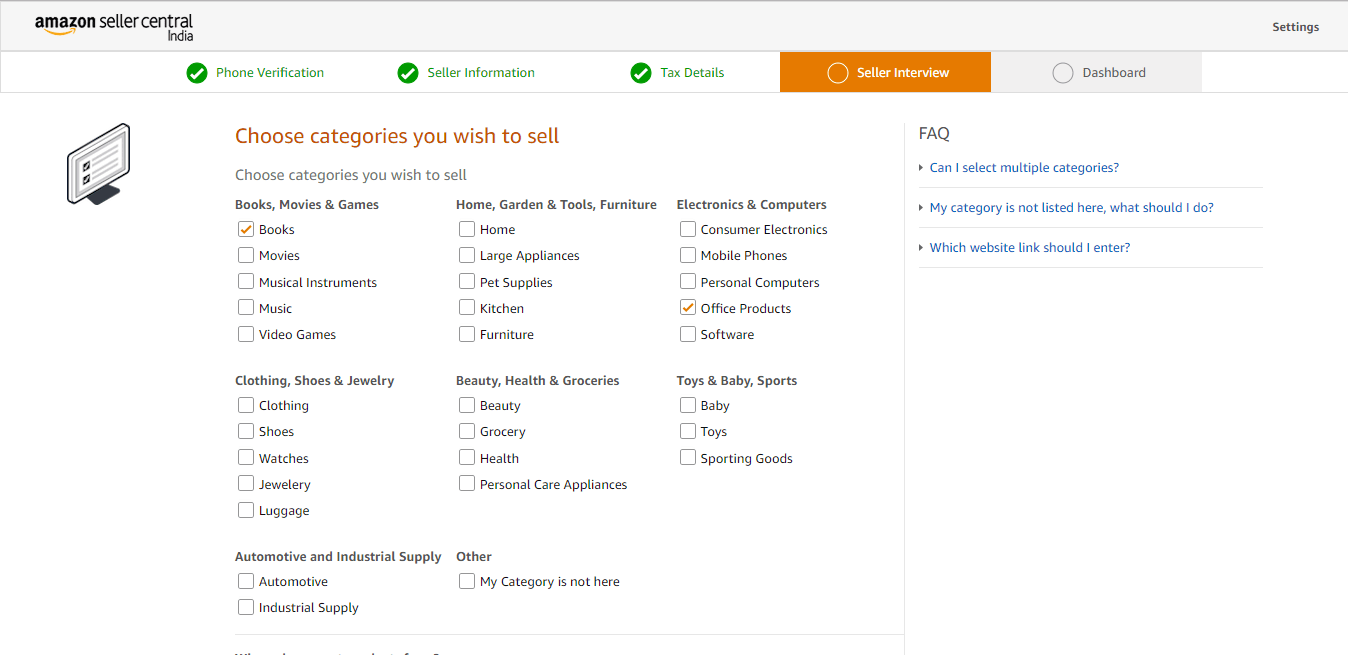The image size is (1348, 655).
Task: Go to the Seller Information step
Action: pos(480,73)
